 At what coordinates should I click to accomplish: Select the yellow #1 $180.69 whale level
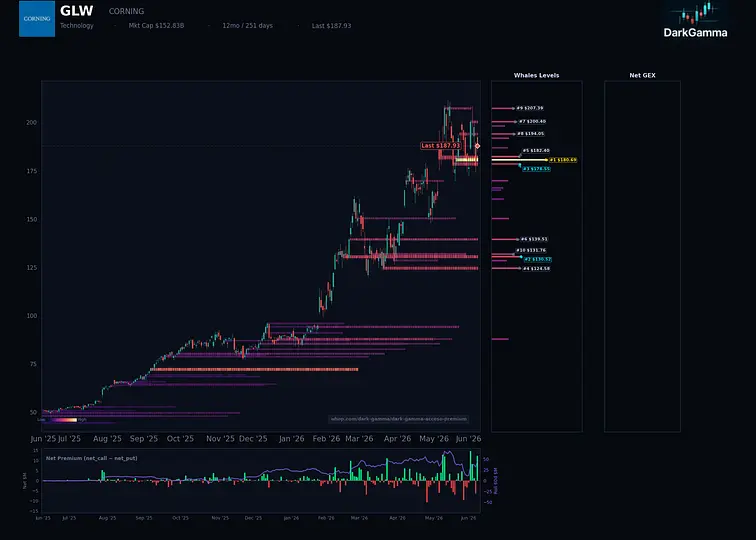pos(563,160)
